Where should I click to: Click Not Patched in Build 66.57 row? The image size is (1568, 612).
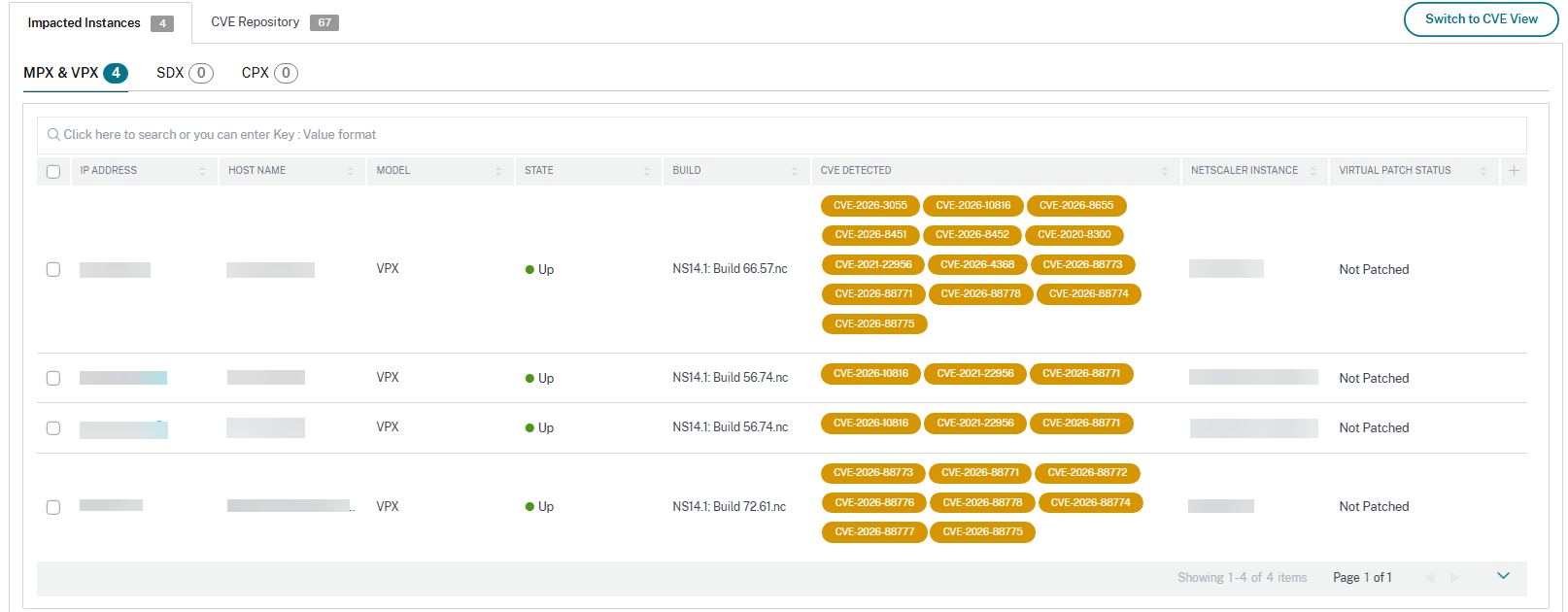(1374, 270)
